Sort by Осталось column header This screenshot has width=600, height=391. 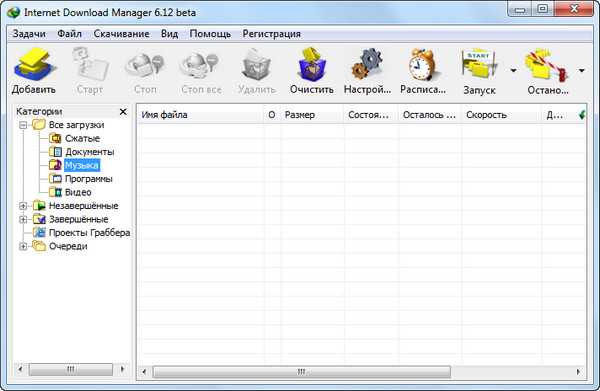click(430, 115)
